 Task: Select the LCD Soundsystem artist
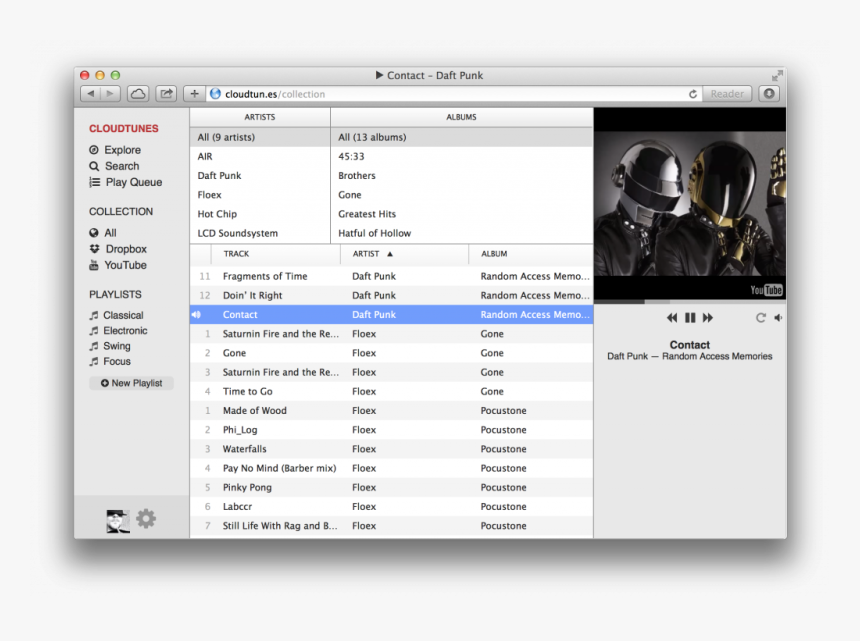coord(260,233)
